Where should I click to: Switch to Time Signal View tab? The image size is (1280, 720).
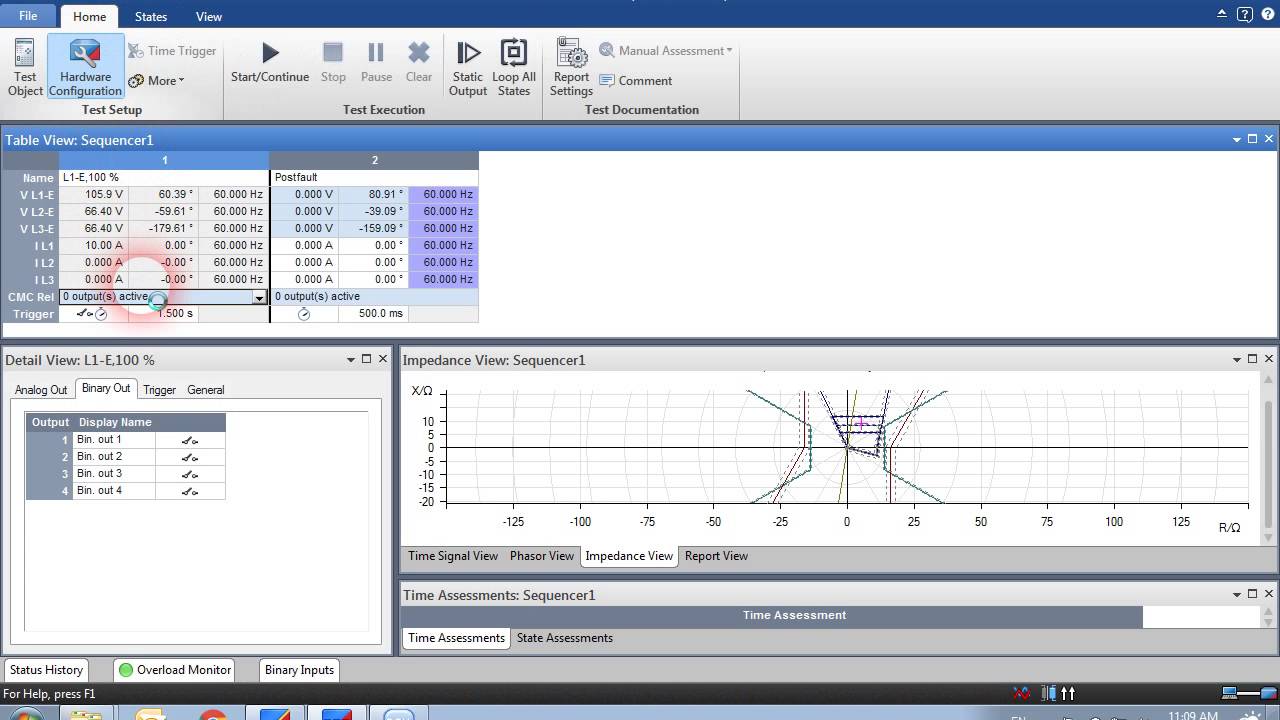click(x=453, y=556)
